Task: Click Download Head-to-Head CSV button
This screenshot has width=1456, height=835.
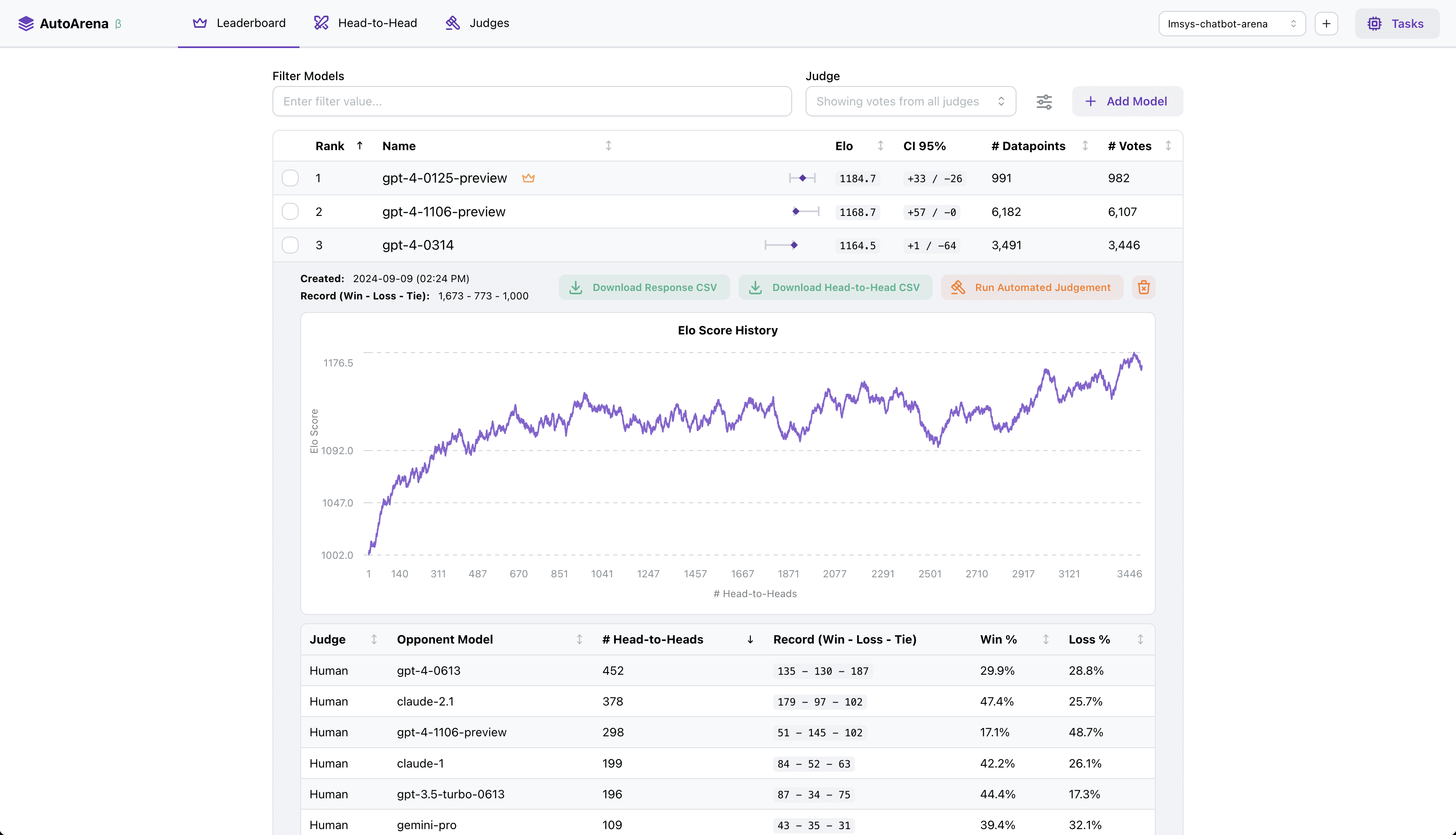Action: tap(835, 287)
